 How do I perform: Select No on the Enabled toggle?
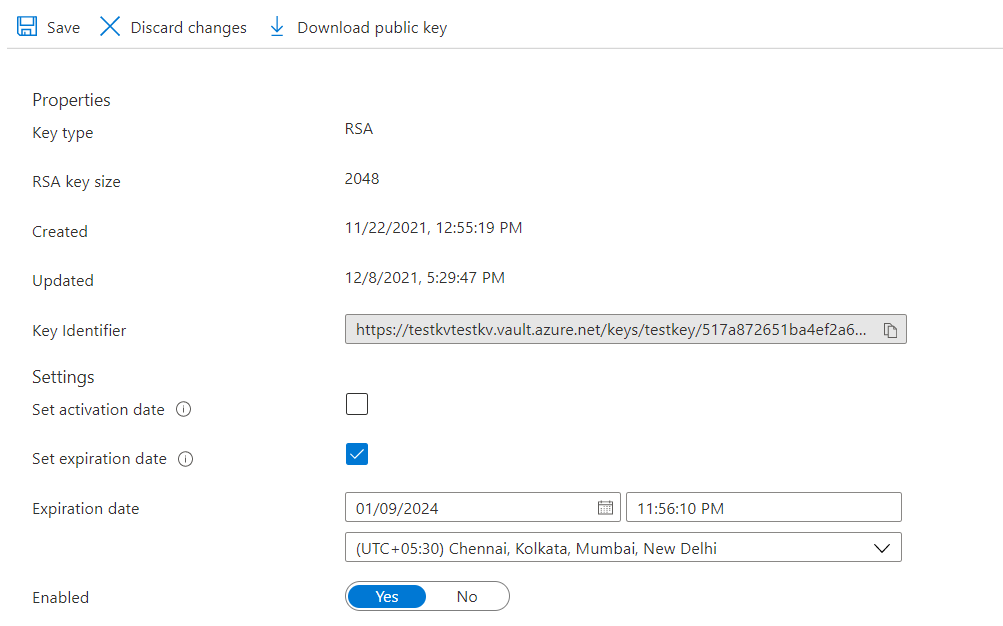467,597
